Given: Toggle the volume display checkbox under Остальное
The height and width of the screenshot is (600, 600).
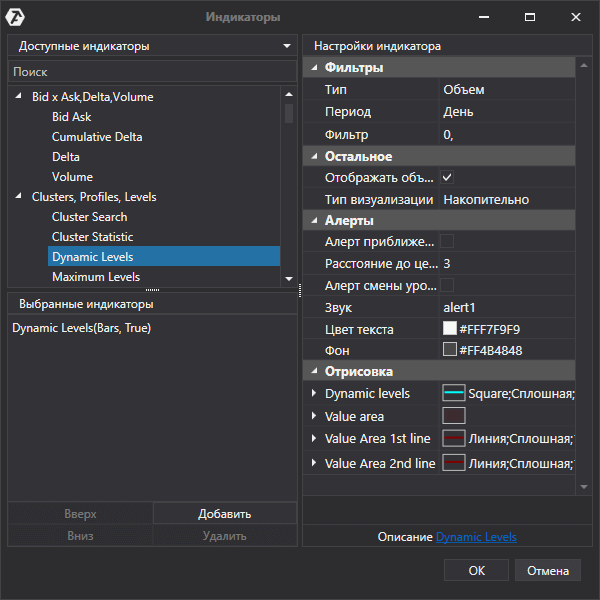Looking at the screenshot, I should tap(447, 177).
